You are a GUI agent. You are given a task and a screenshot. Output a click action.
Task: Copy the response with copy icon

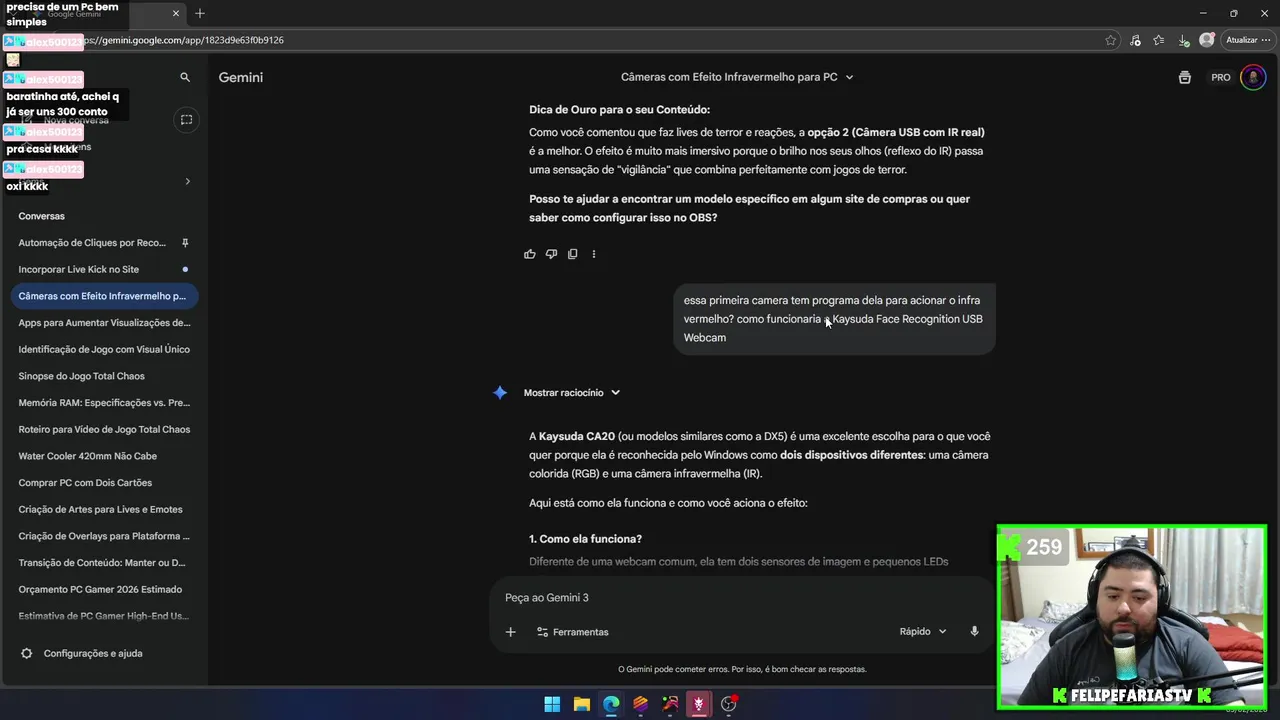[x=572, y=254]
